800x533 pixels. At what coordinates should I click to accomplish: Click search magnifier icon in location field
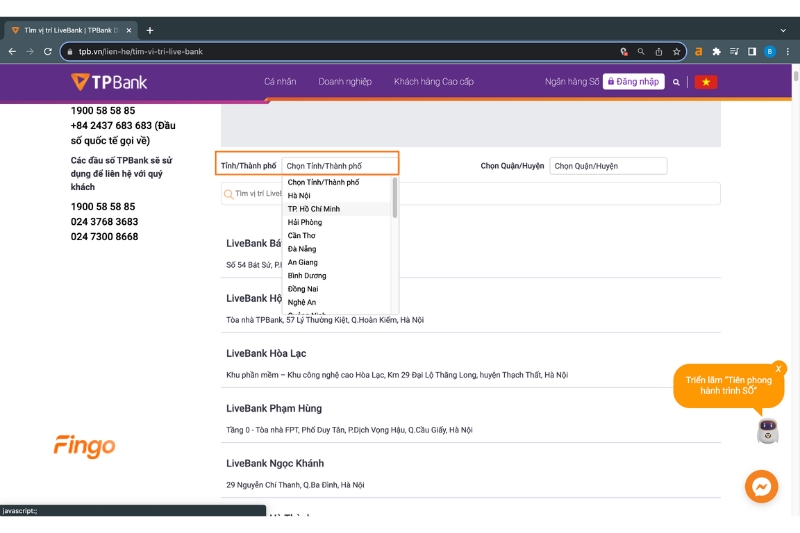point(229,194)
